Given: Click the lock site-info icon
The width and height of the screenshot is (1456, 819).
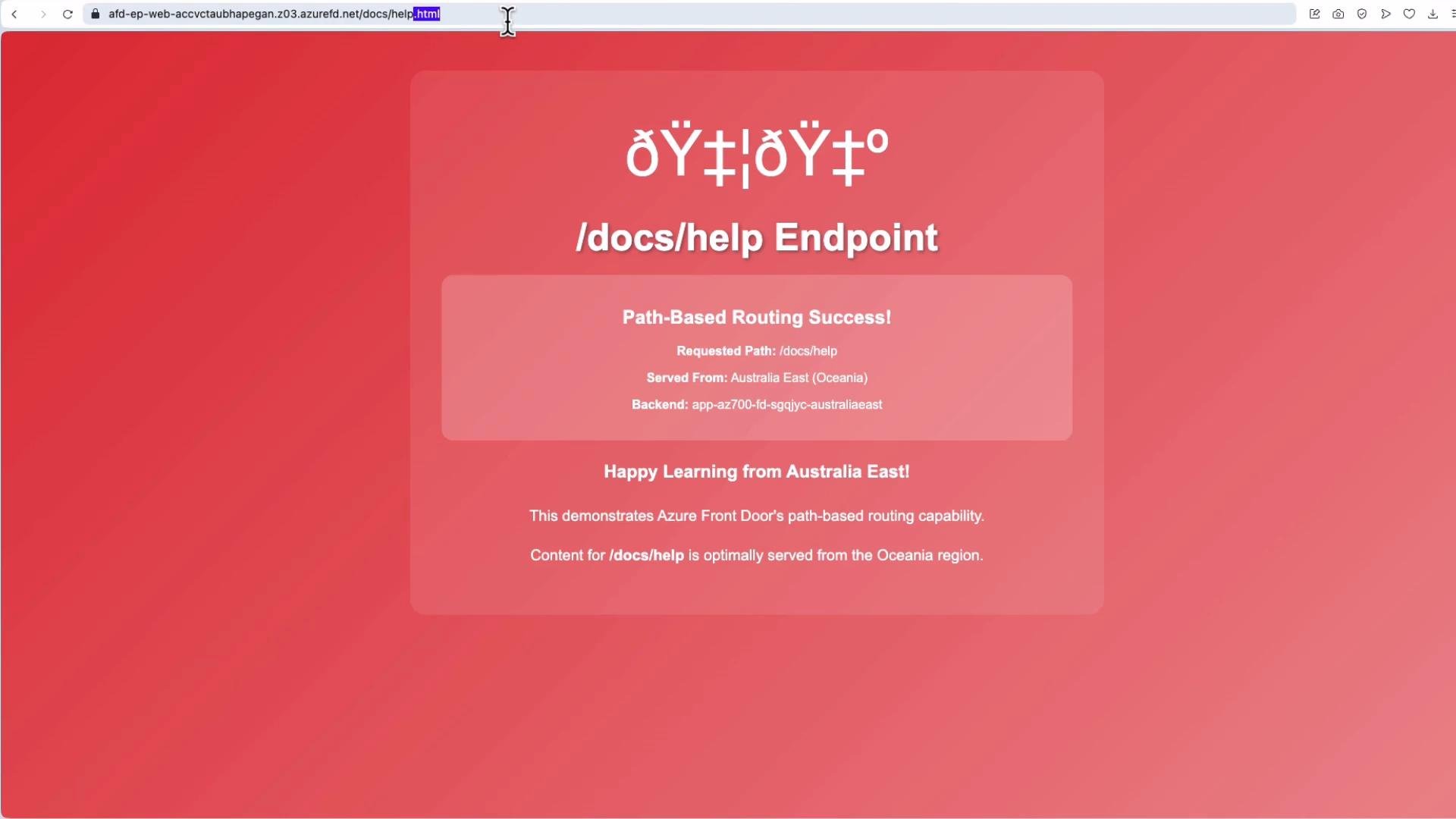Looking at the screenshot, I should tap(96, 14).
